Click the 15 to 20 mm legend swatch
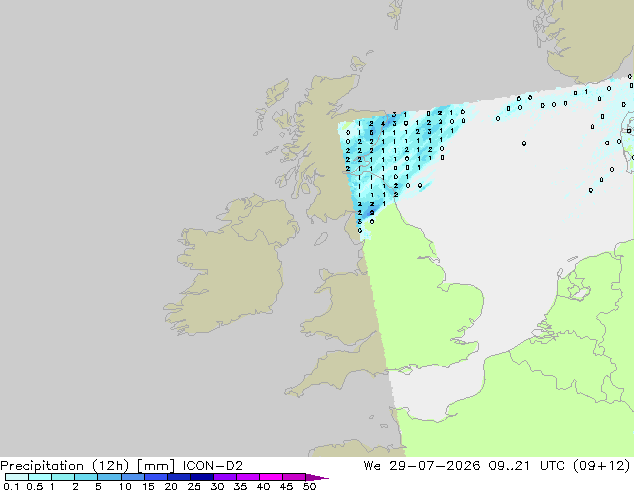634x490 pixels. point(156,477)
